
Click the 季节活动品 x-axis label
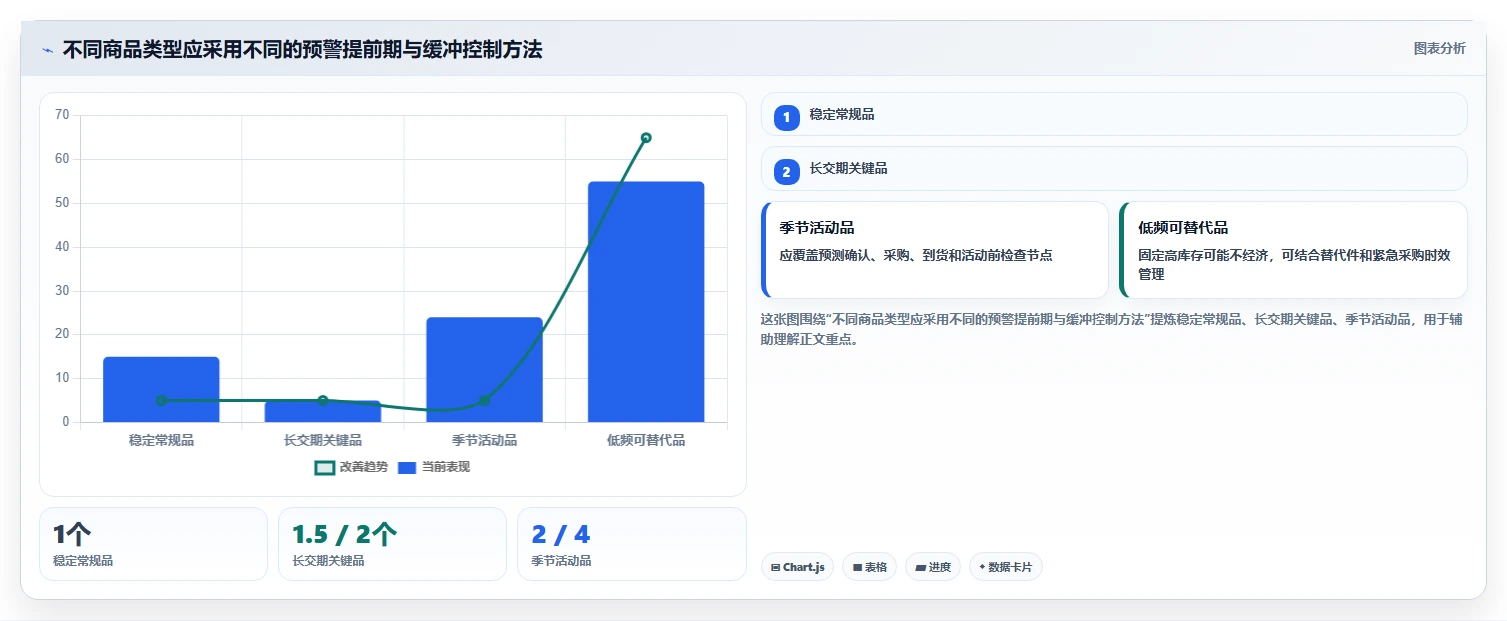point(484,440)
